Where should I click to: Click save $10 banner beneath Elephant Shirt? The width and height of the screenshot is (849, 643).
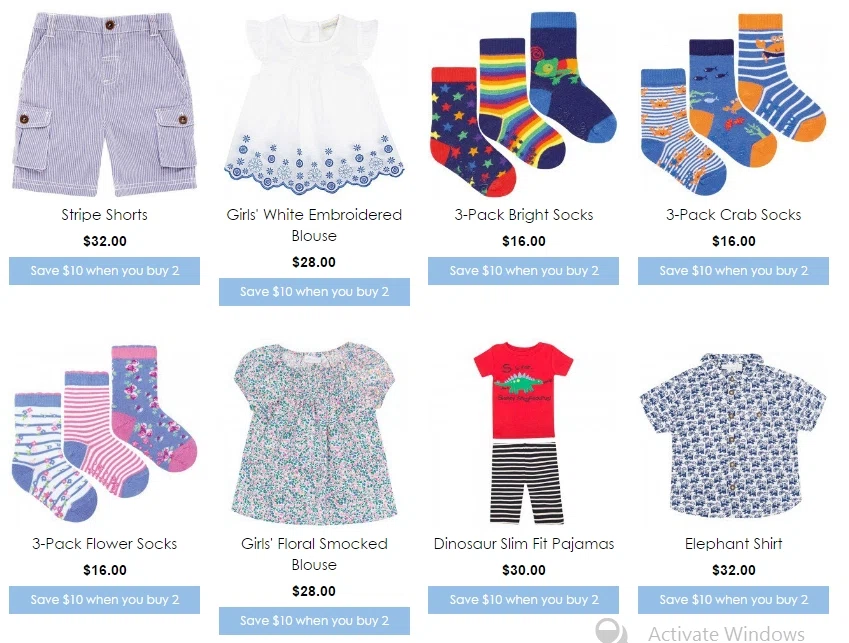tap(733, 600)
